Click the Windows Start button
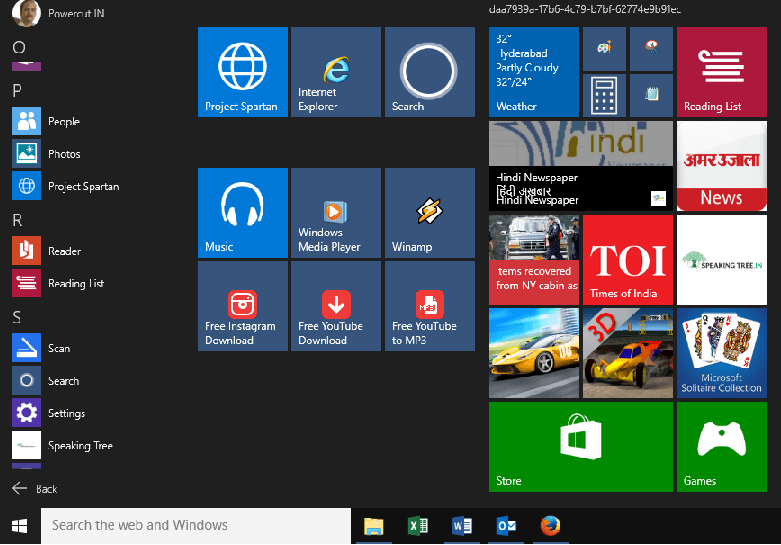The width and height of the screenshot is (781, 545). pyautogui.click(x=19, y=526)
